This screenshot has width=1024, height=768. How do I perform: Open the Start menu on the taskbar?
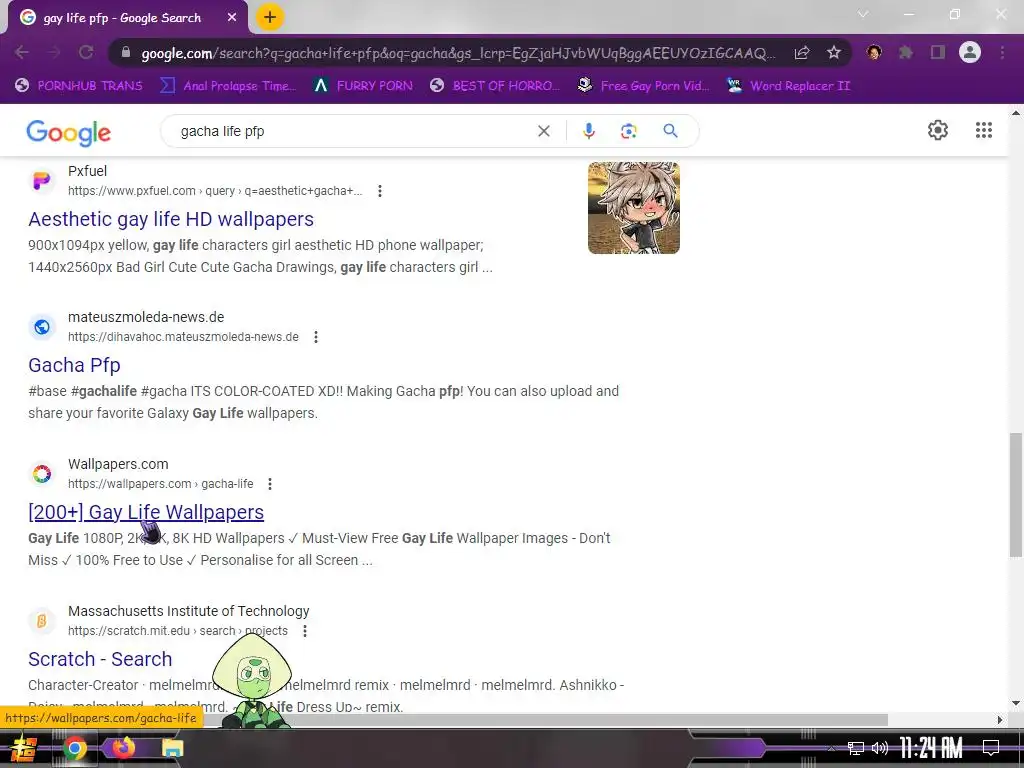24,748
